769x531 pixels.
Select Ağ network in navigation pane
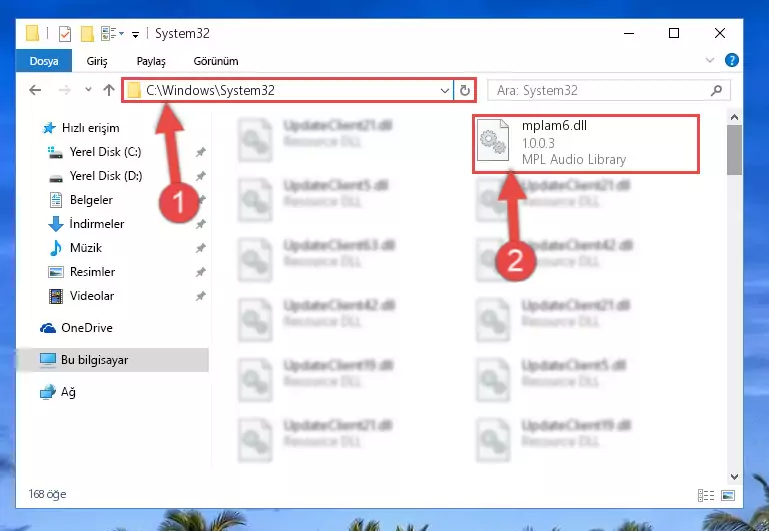coord(58,392)
